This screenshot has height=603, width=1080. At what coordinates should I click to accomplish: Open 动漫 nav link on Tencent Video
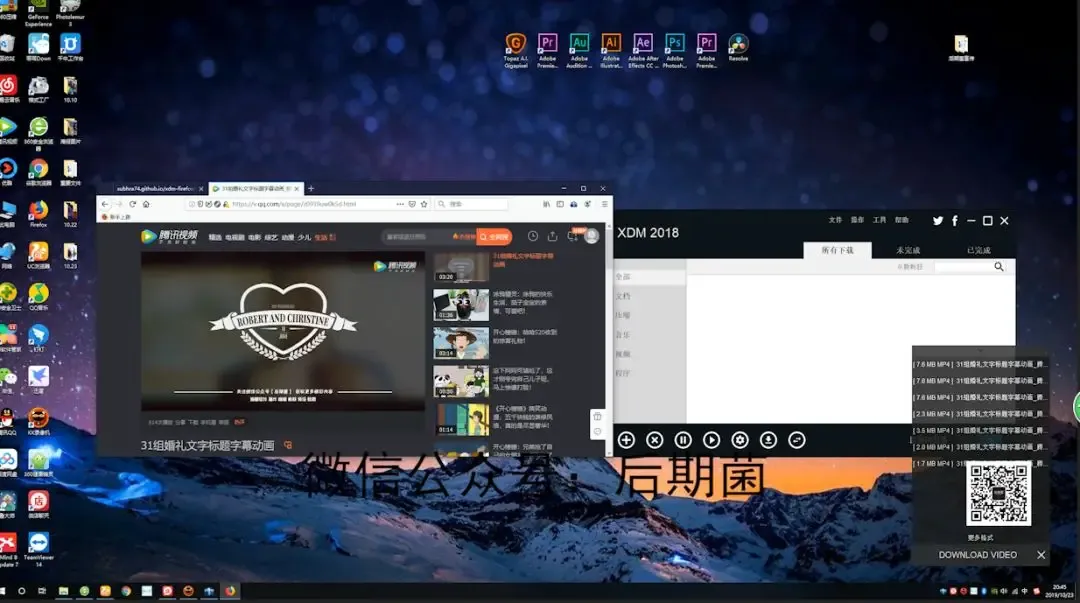[288, 237]
